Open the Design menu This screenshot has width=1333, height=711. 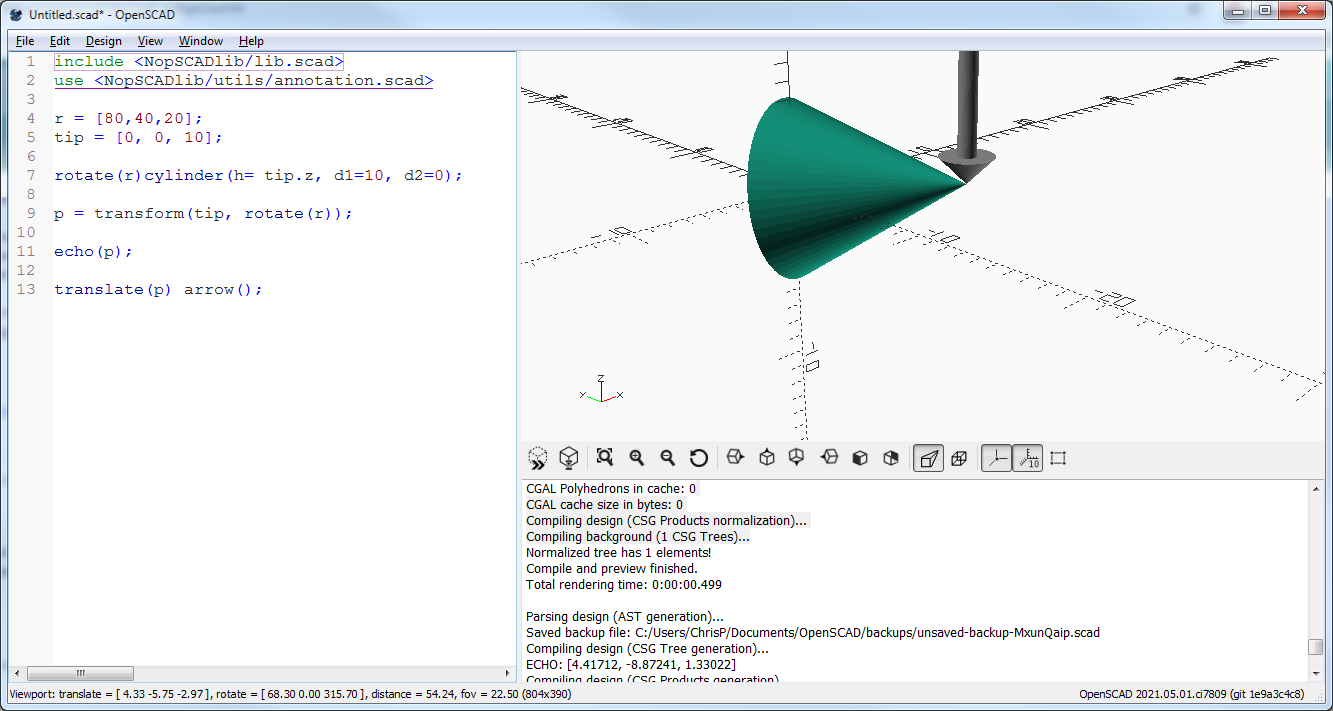[x=103, y=41]
